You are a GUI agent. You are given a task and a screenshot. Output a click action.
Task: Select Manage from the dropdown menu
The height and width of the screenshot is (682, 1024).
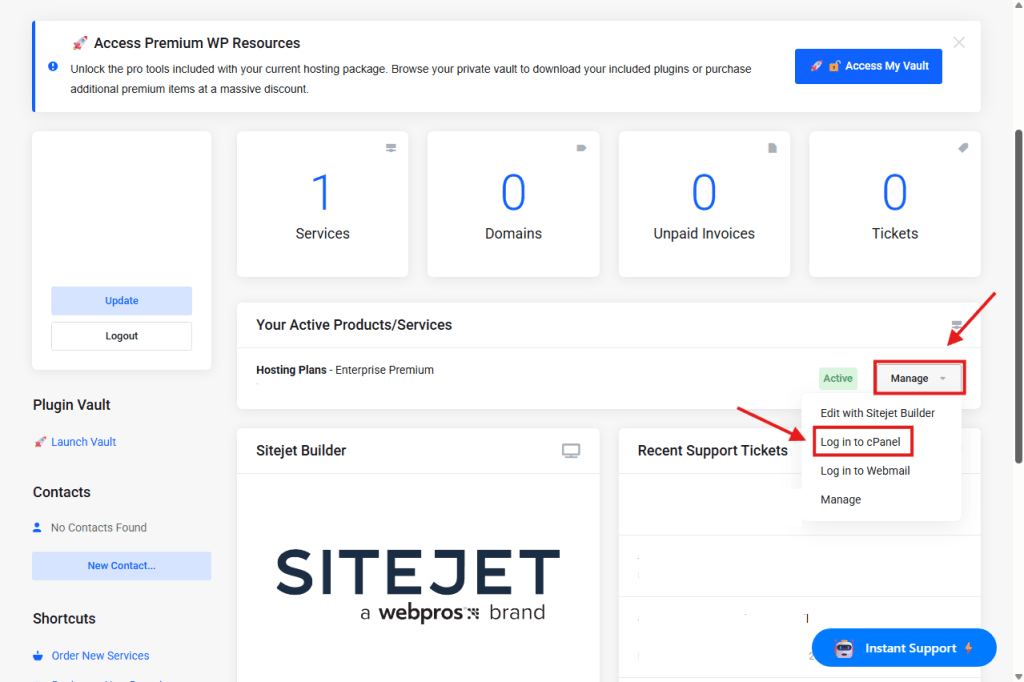pyautogui.click(x=840, y=500)
